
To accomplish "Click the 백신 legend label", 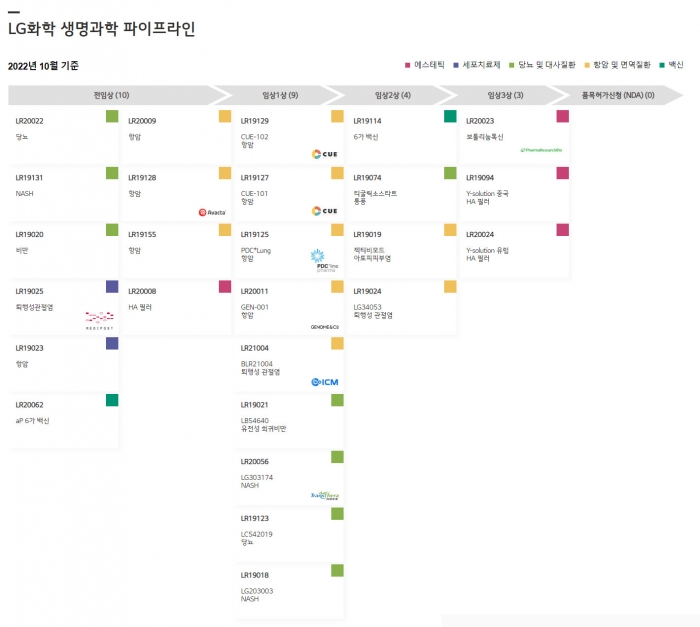I will (676, 65).
